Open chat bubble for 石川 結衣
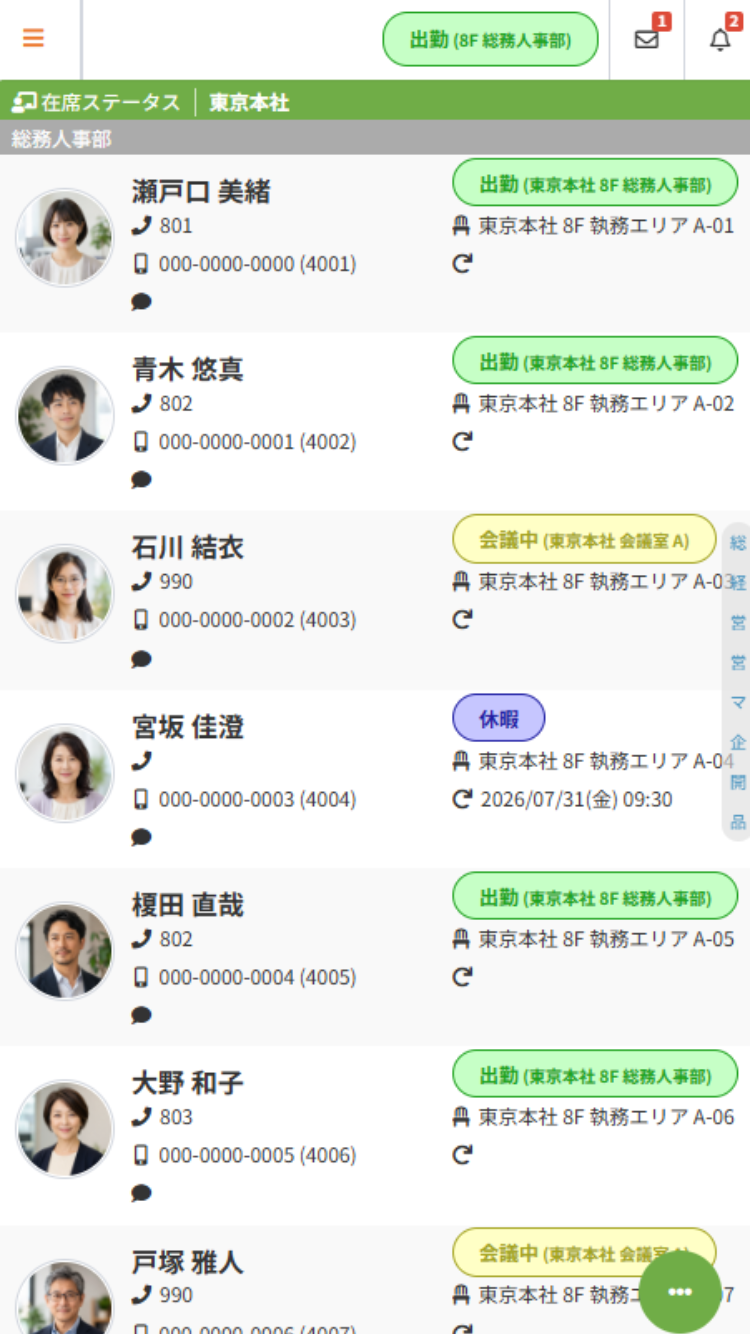Image resolution: width=750 pixels, height=1334 pixels. click(x=142, y=659)
